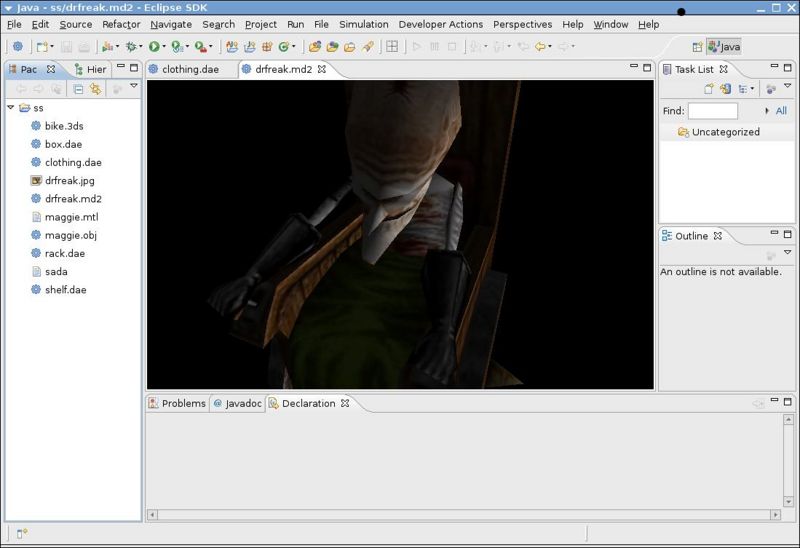Switch to the Hier hierarchy tab
The width and height of the screenshot is (800, 548).
(90, 69)
